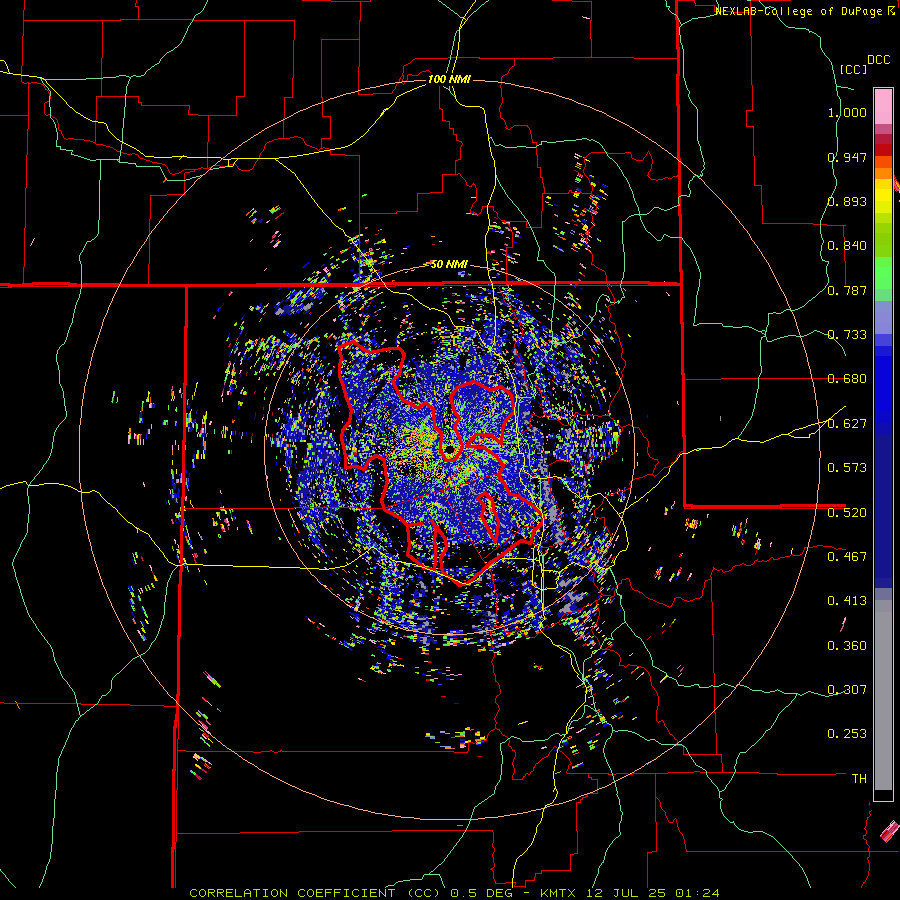Select the 0.573 legend value

[847, 468]
